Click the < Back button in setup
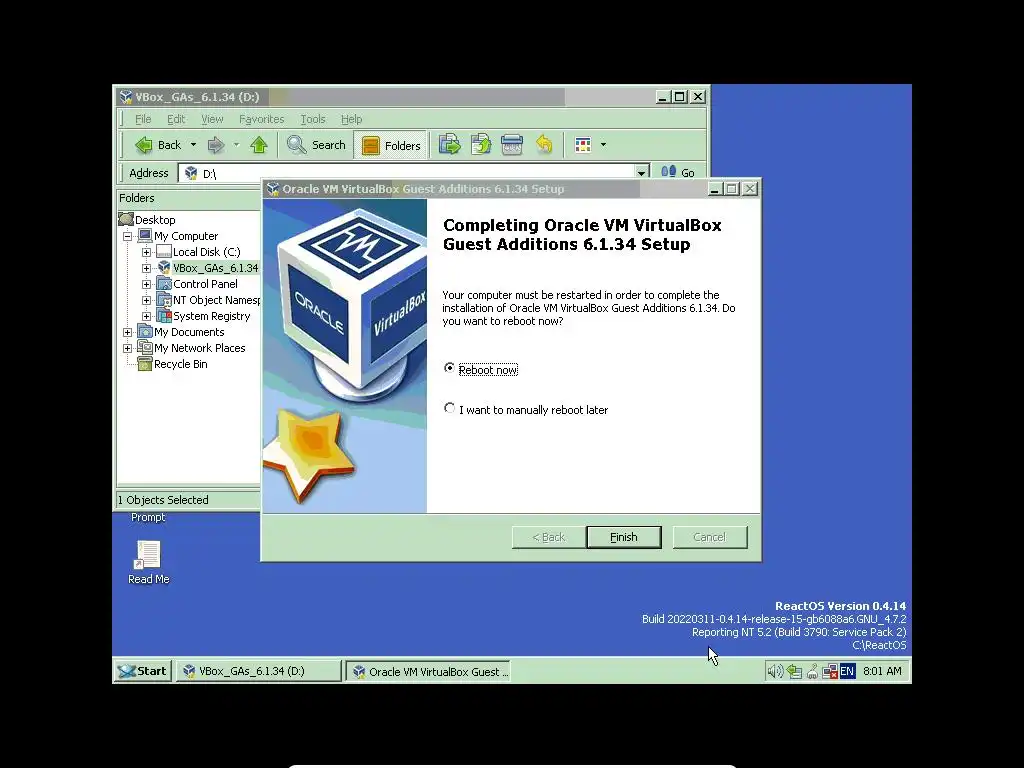The height and width of the screenshot is (768, 1024). tap(548, 537)
